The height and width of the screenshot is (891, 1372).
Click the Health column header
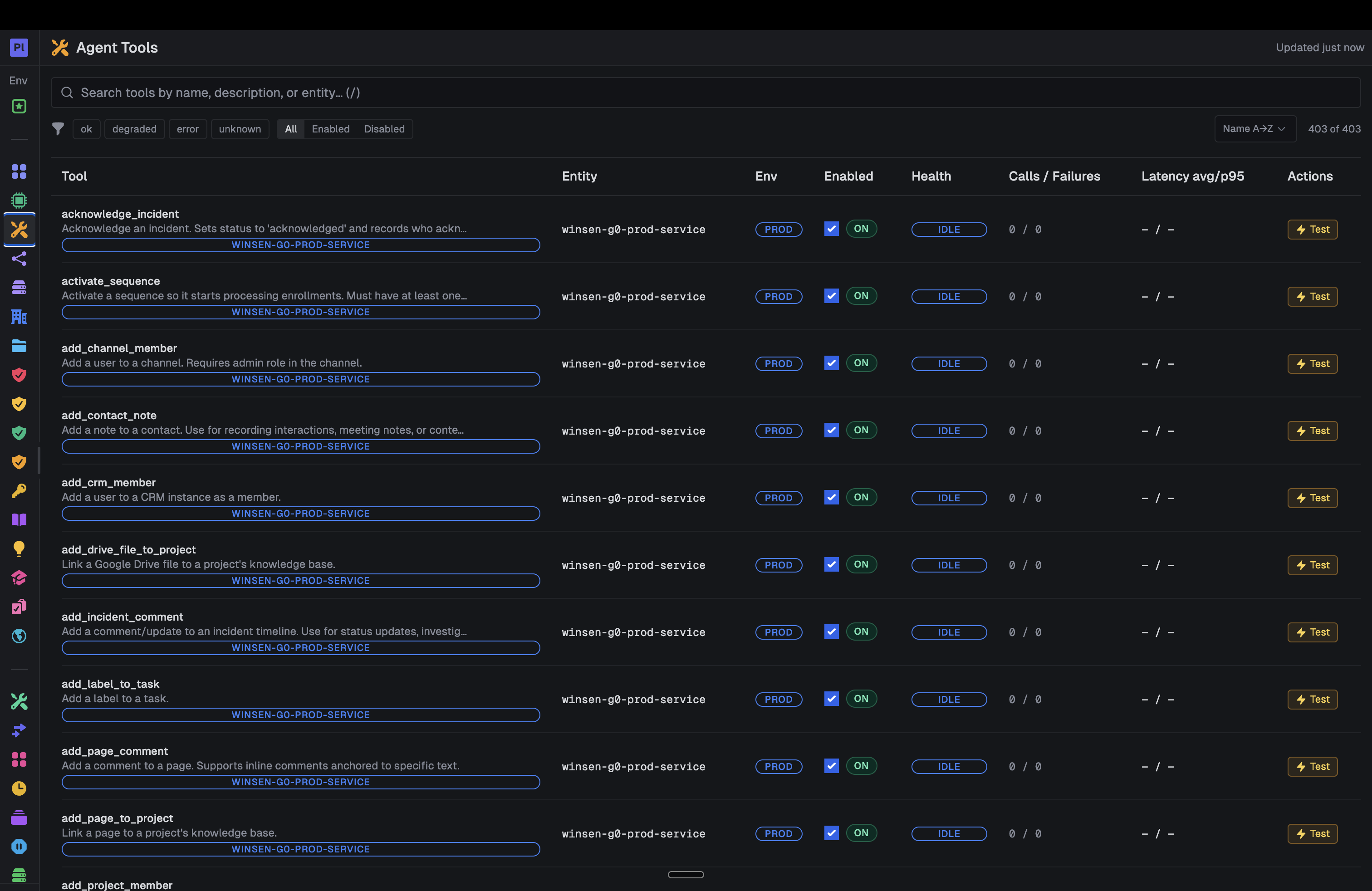931,176
